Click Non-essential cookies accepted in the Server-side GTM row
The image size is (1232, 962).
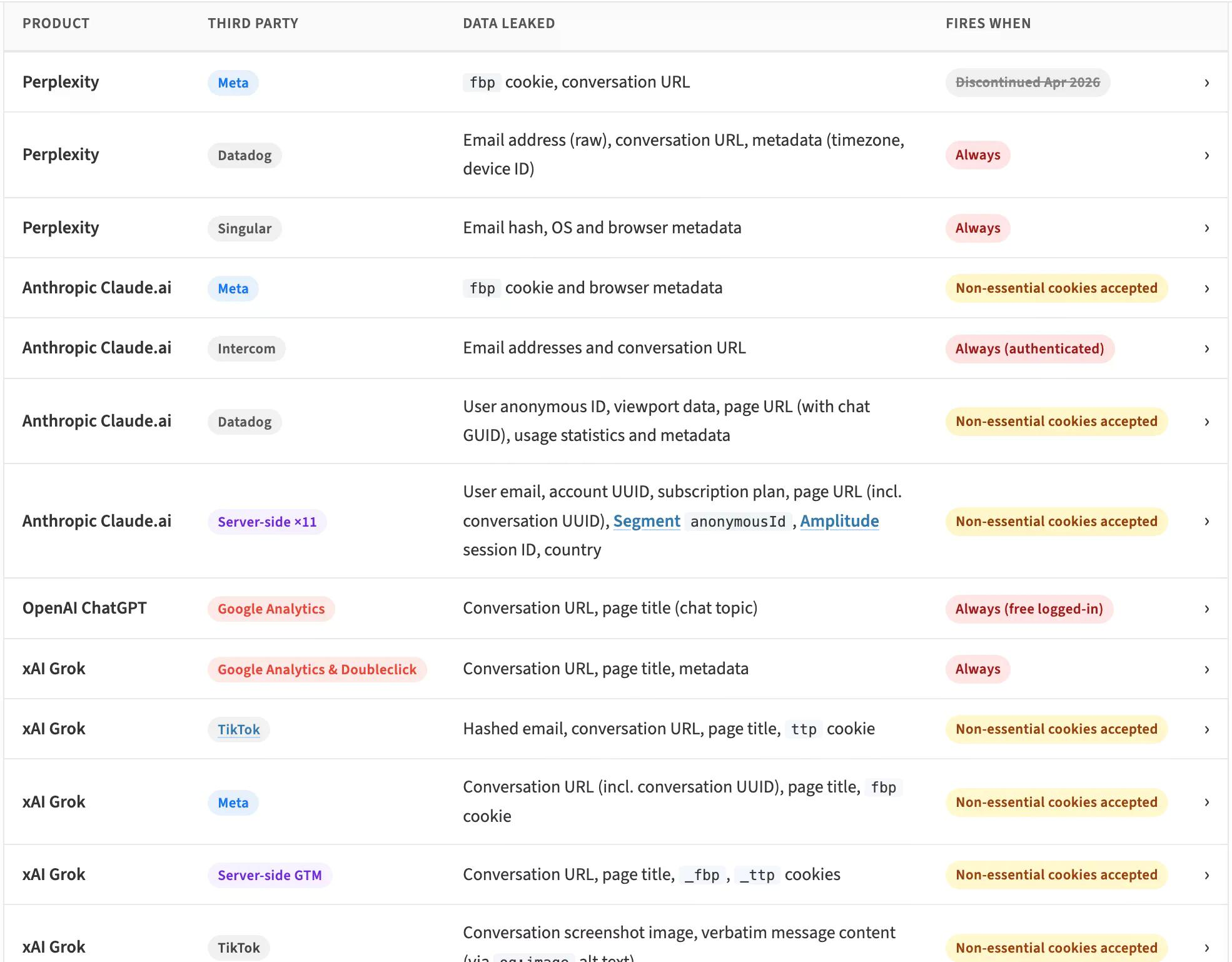pyautogui.click(x=1056, y=875)
